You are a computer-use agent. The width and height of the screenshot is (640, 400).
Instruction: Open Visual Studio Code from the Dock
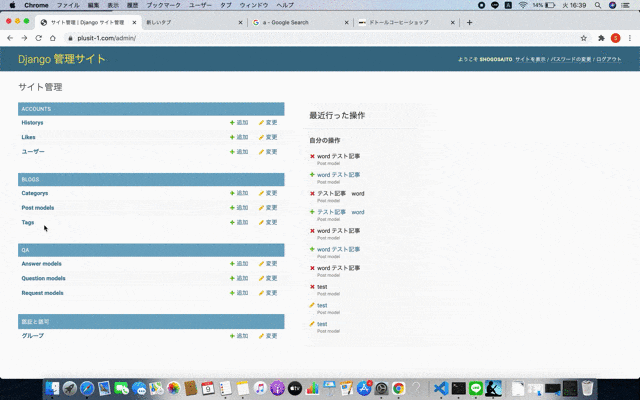pyautogui.click(x=441, y=388)
